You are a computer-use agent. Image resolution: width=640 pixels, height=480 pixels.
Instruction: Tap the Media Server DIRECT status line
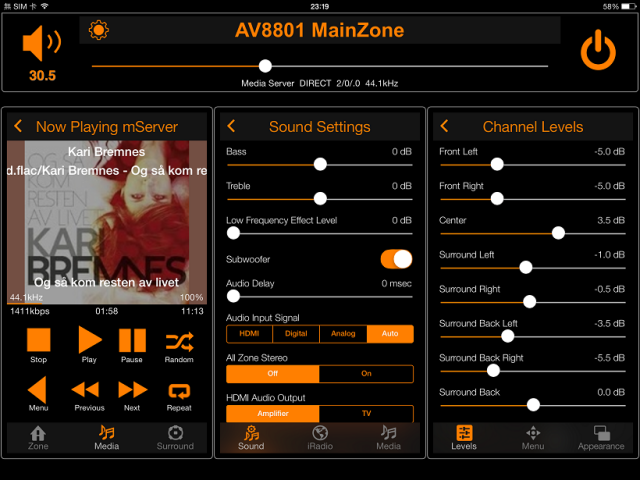tap(320, 83)
